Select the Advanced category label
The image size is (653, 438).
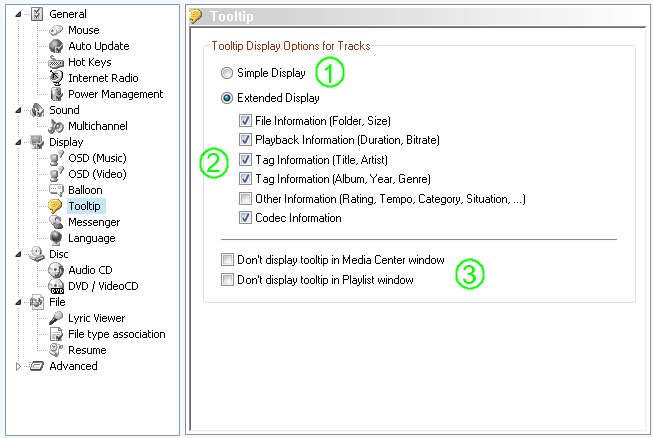73,366
